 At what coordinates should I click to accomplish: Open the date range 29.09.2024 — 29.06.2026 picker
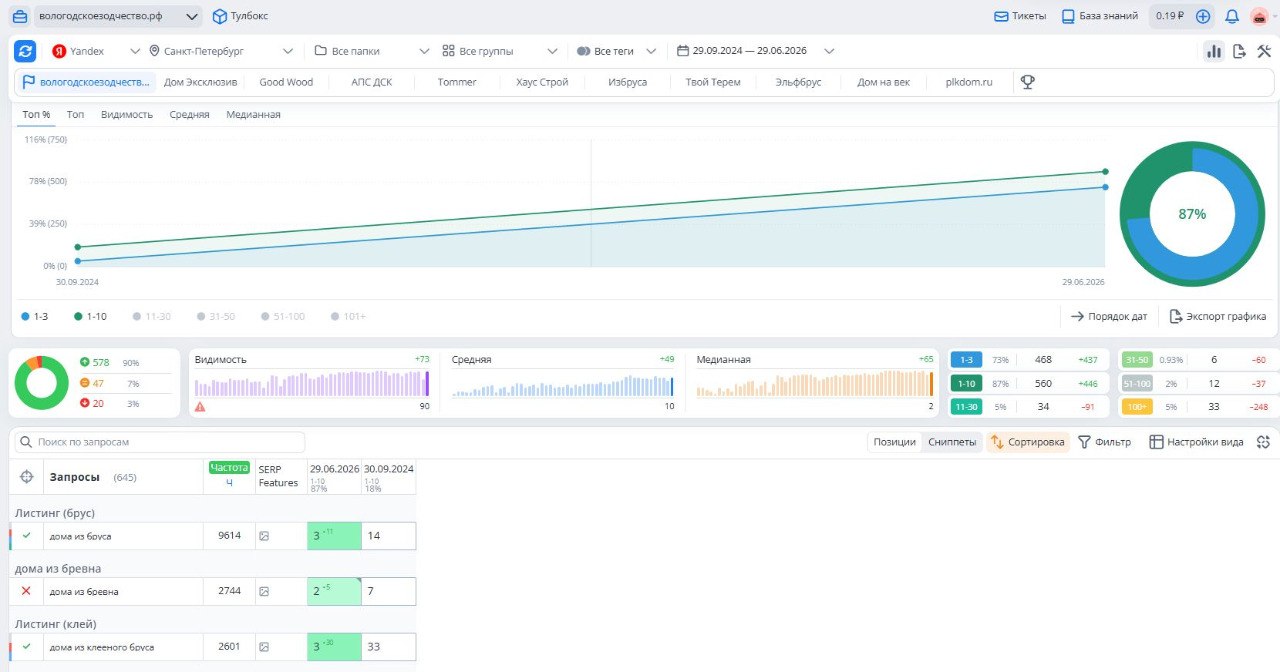click(756, 51)
